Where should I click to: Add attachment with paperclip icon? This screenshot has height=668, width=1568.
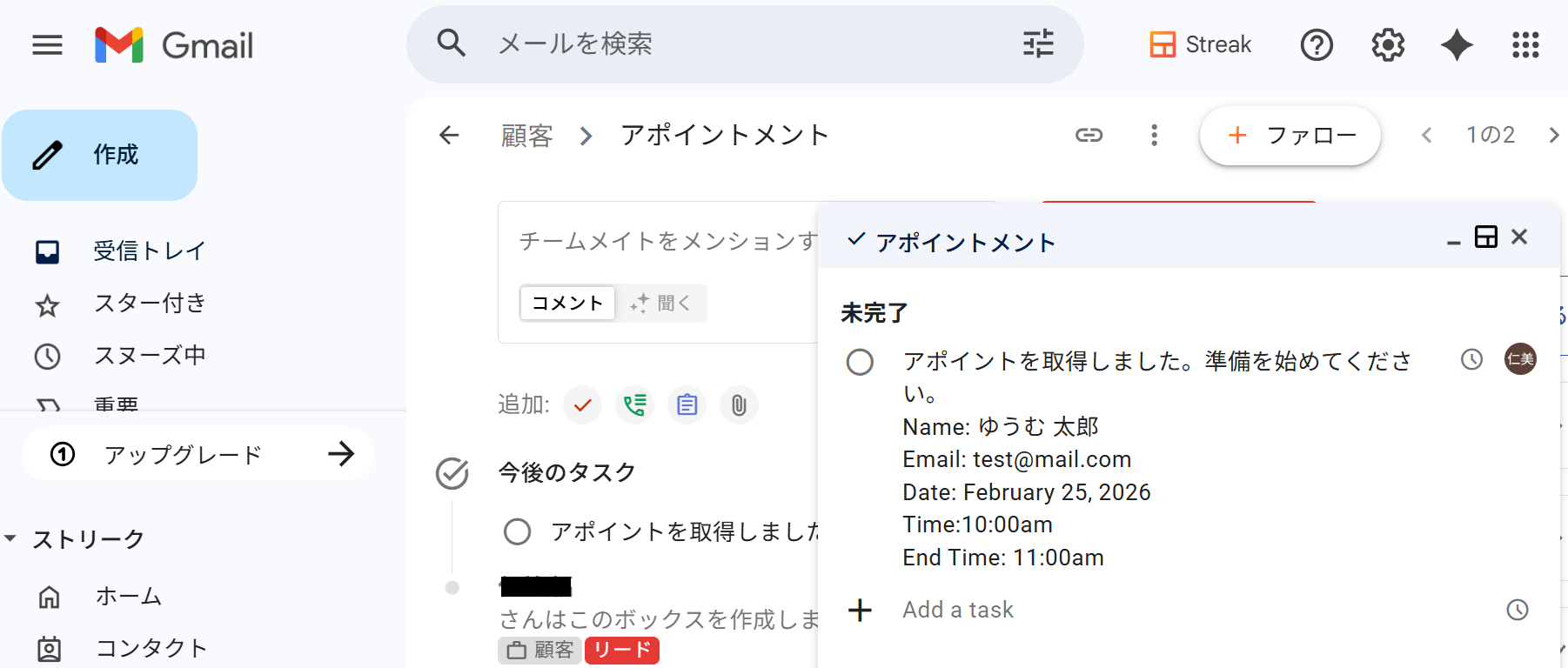[739, 405]
